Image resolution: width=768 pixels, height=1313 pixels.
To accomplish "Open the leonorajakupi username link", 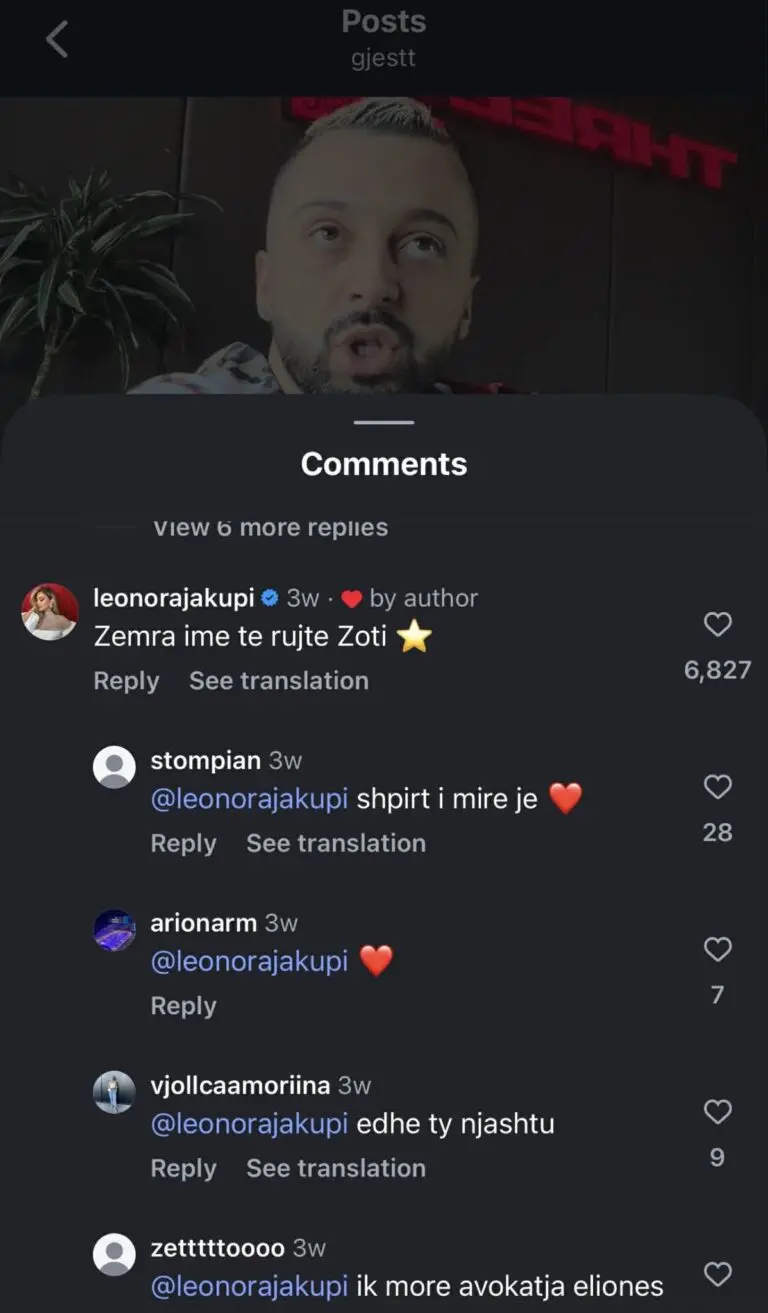I will 173,598.
